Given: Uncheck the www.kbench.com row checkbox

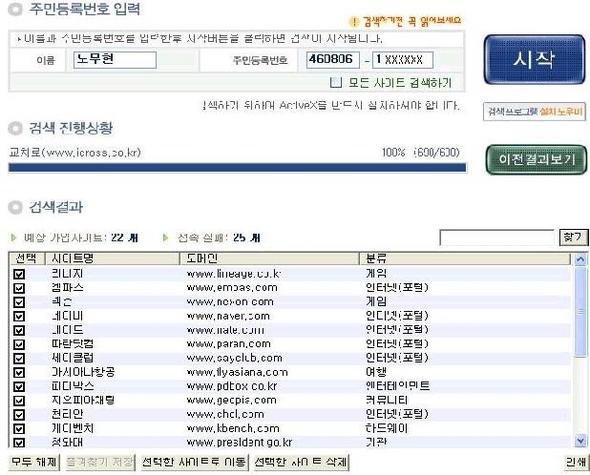Looking at the screenshot, I should (x=19, y=429).
